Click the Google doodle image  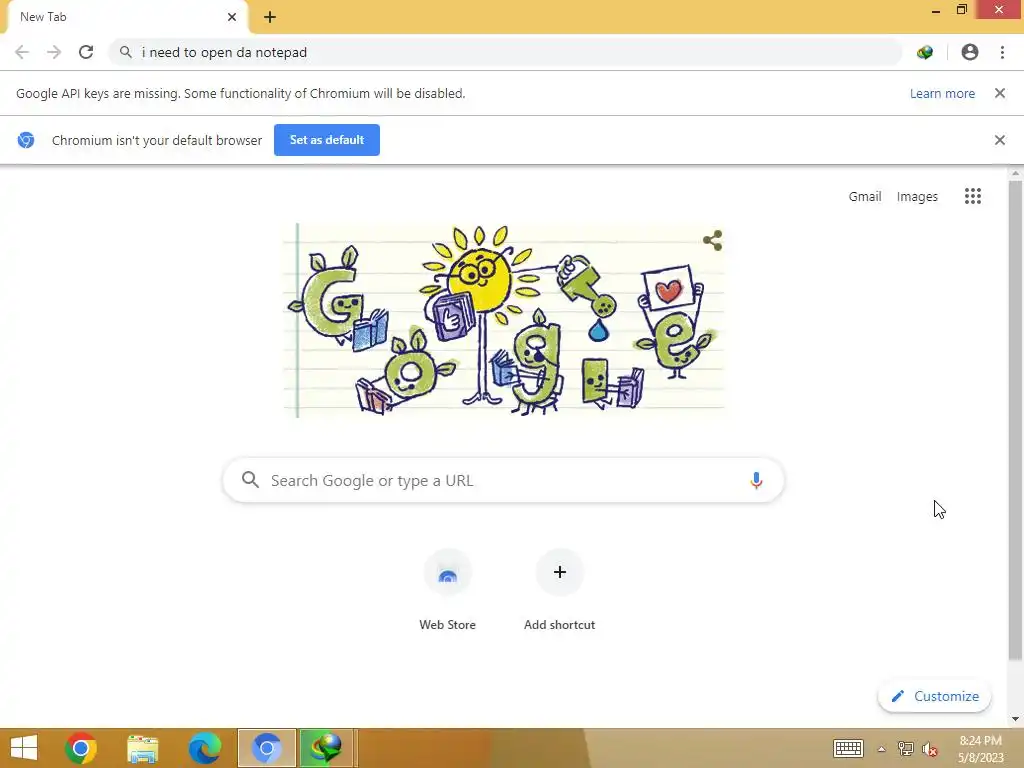504,320
